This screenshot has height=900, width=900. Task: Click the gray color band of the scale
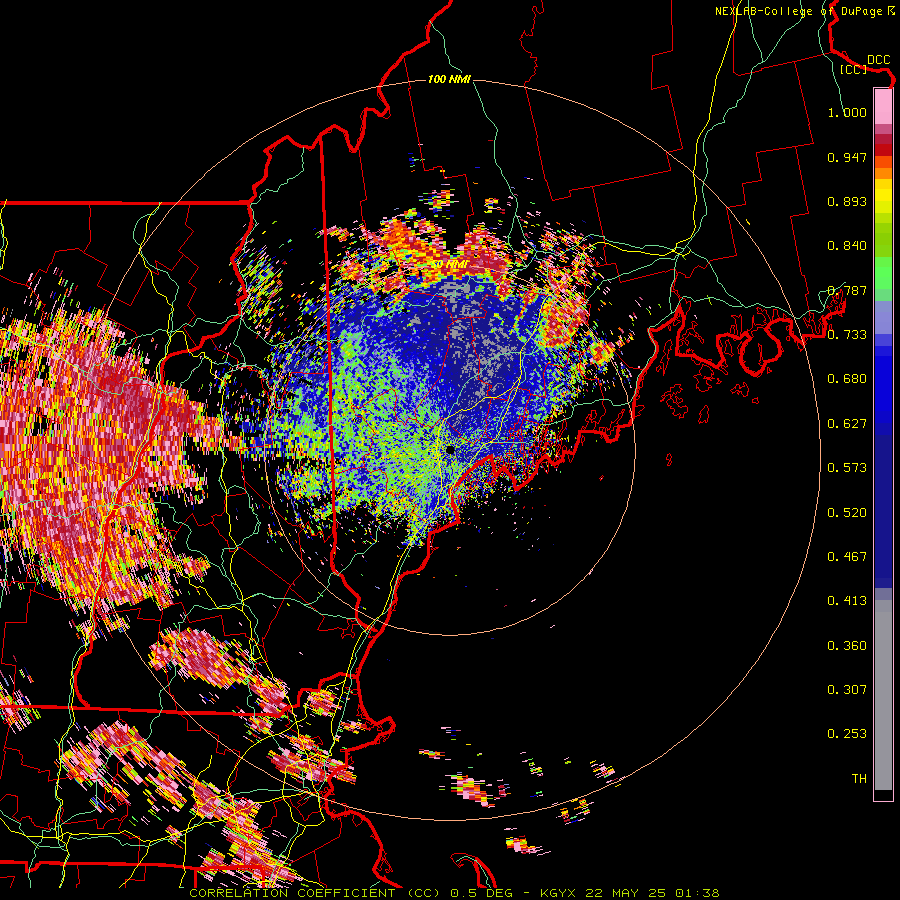coord(883,695)
